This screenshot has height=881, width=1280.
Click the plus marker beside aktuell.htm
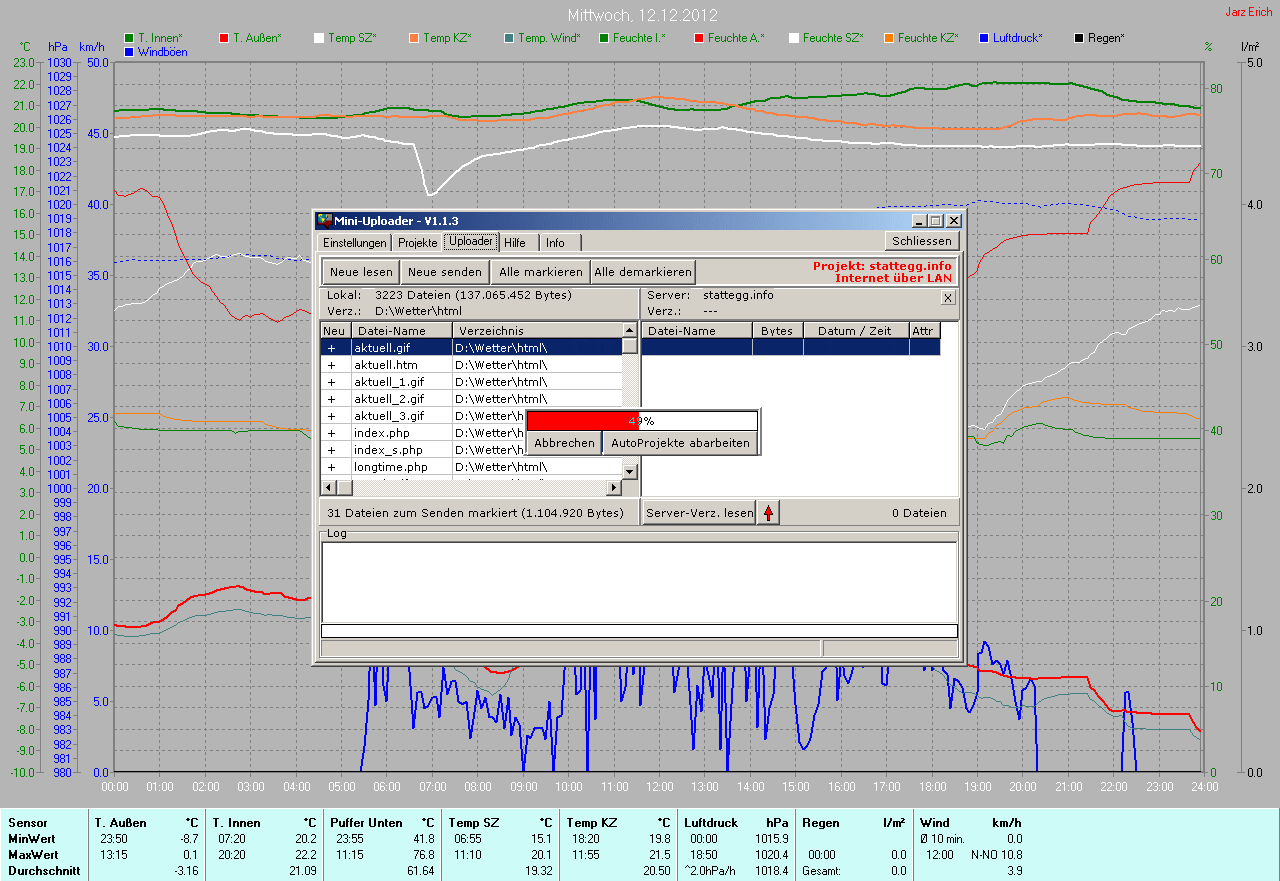pos(332,365)
